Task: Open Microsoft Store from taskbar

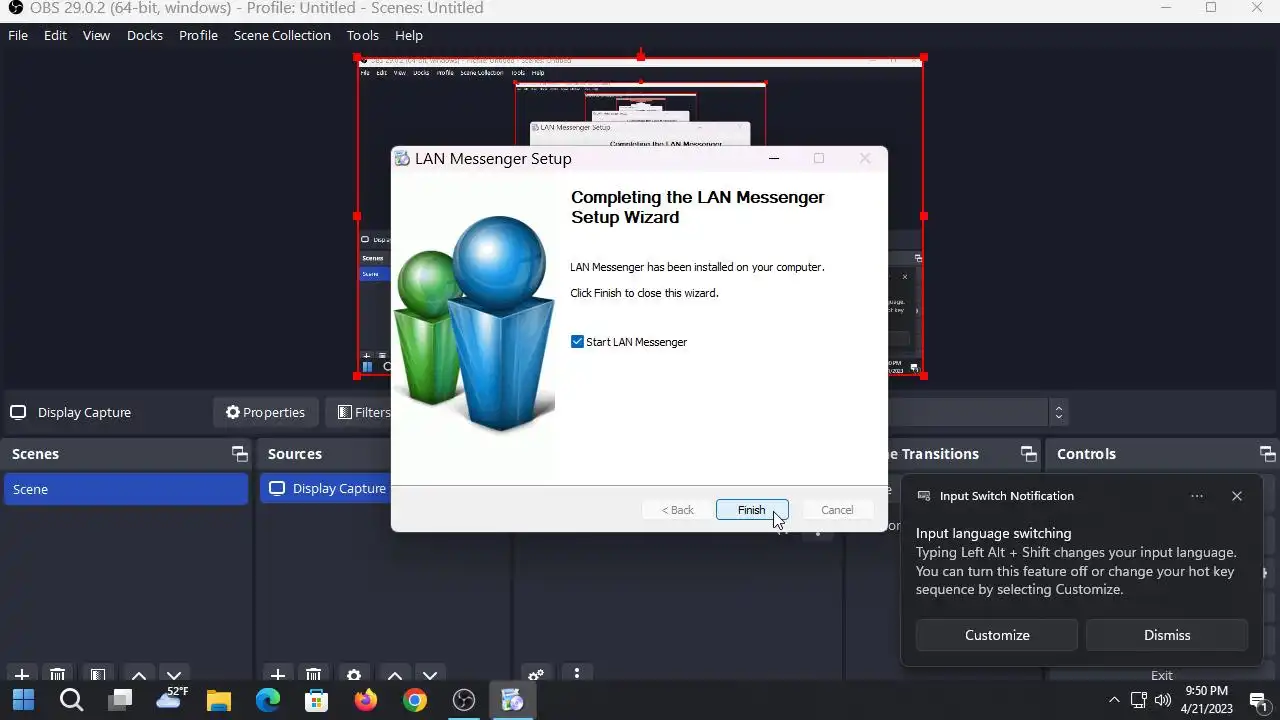Action: click(317, 700)
